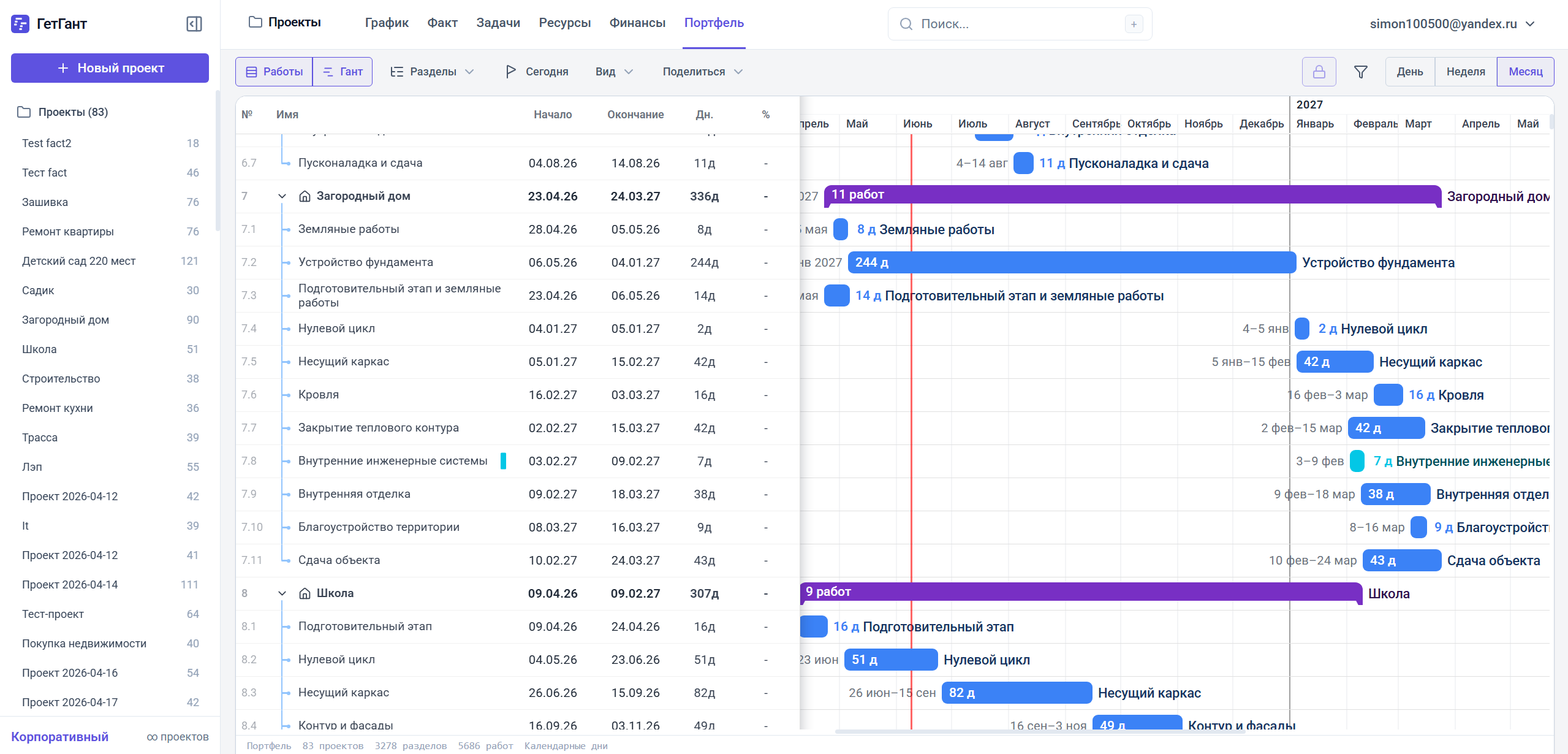This screenshot has width=1568, height=754.
Task: Click the Новый проект button
Action: [110, 68]
